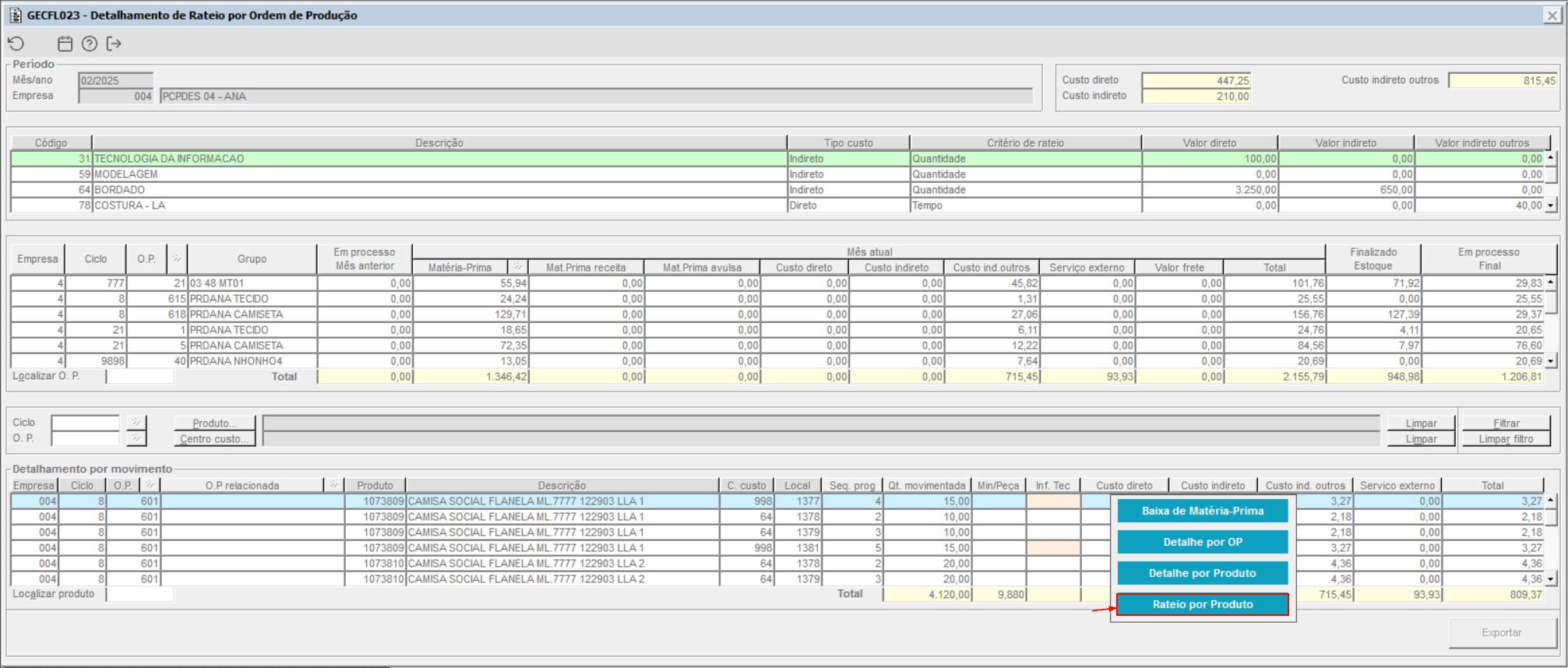The height and width of the screenshot is (668, 1568).
Task: Click the Qt. movimentada column header
Action: pos(926,485)
